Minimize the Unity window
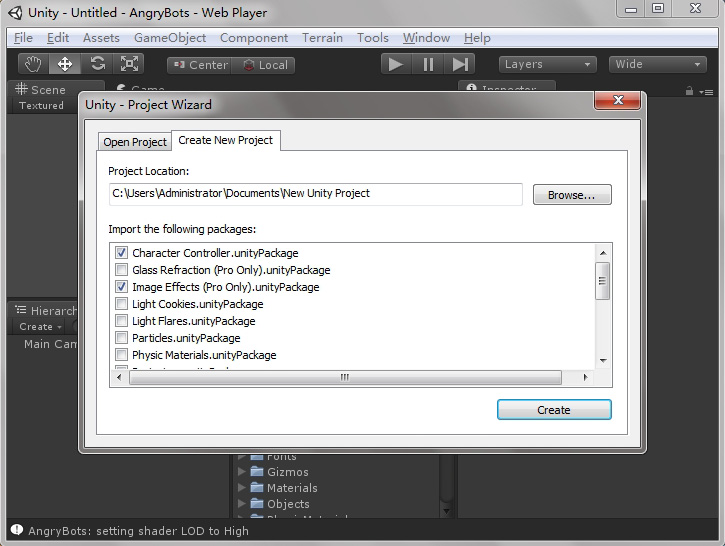The width and height of the screenshot is (725, 546). (631, 9)
